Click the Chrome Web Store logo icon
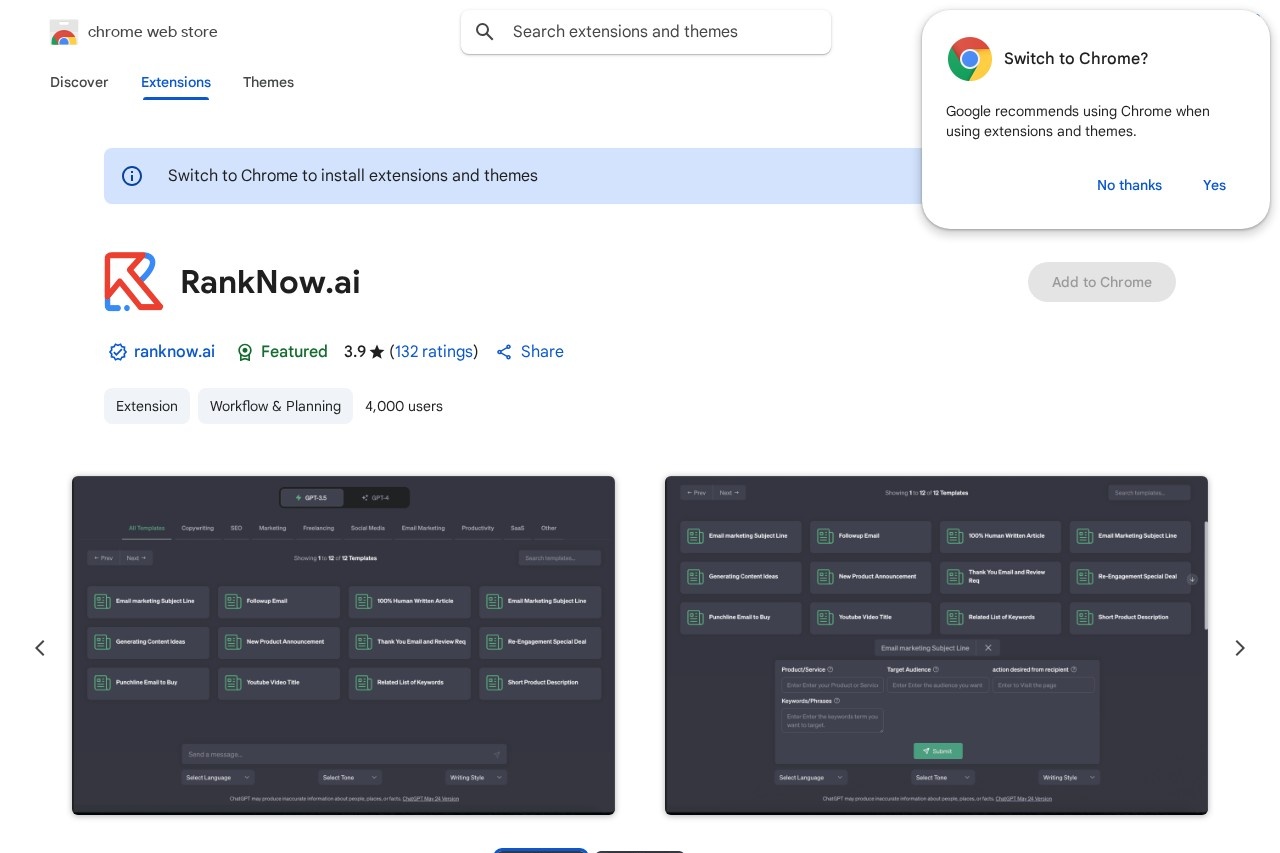The height and width of the screenshot is (853, 1280). [64, 32]
